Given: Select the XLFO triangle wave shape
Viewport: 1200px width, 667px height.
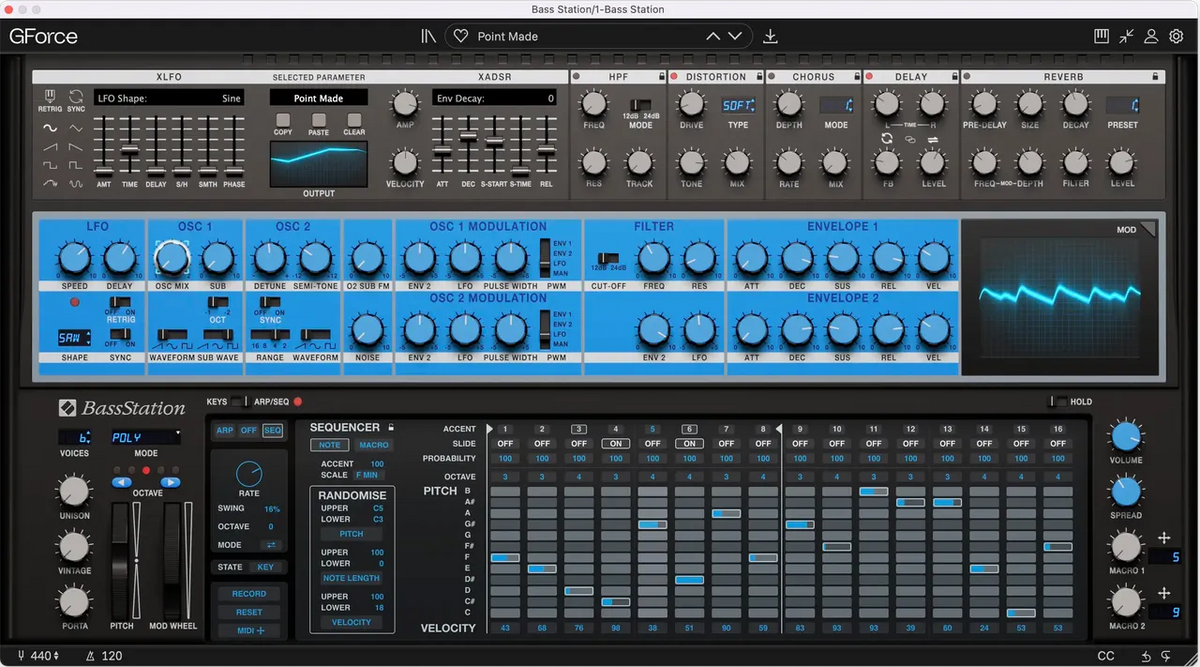Looking at the screenshot, I should click(76, 128).
